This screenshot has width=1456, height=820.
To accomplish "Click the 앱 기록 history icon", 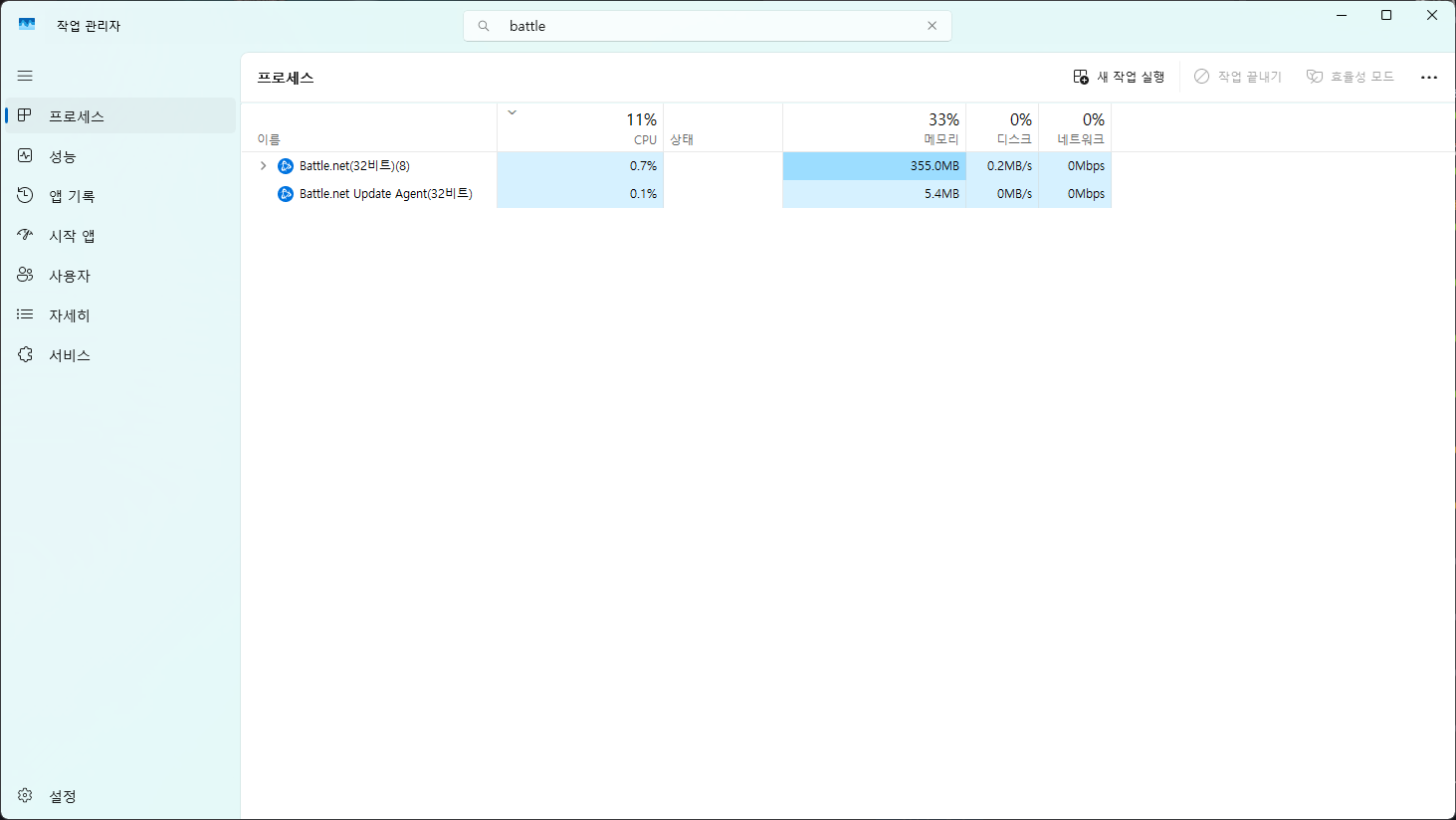I will point(25,195).
